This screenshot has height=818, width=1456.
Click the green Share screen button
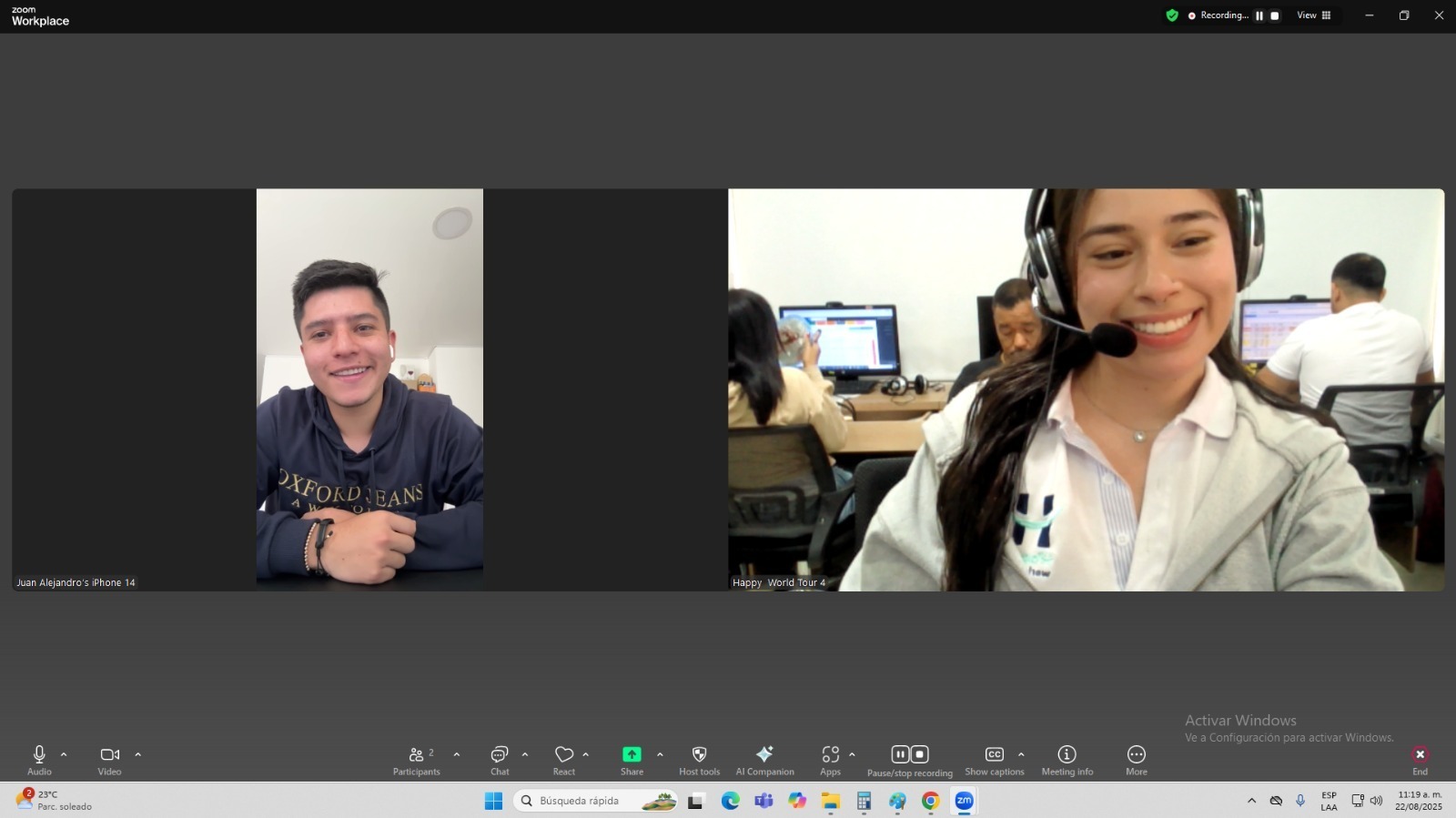point(632,755)
